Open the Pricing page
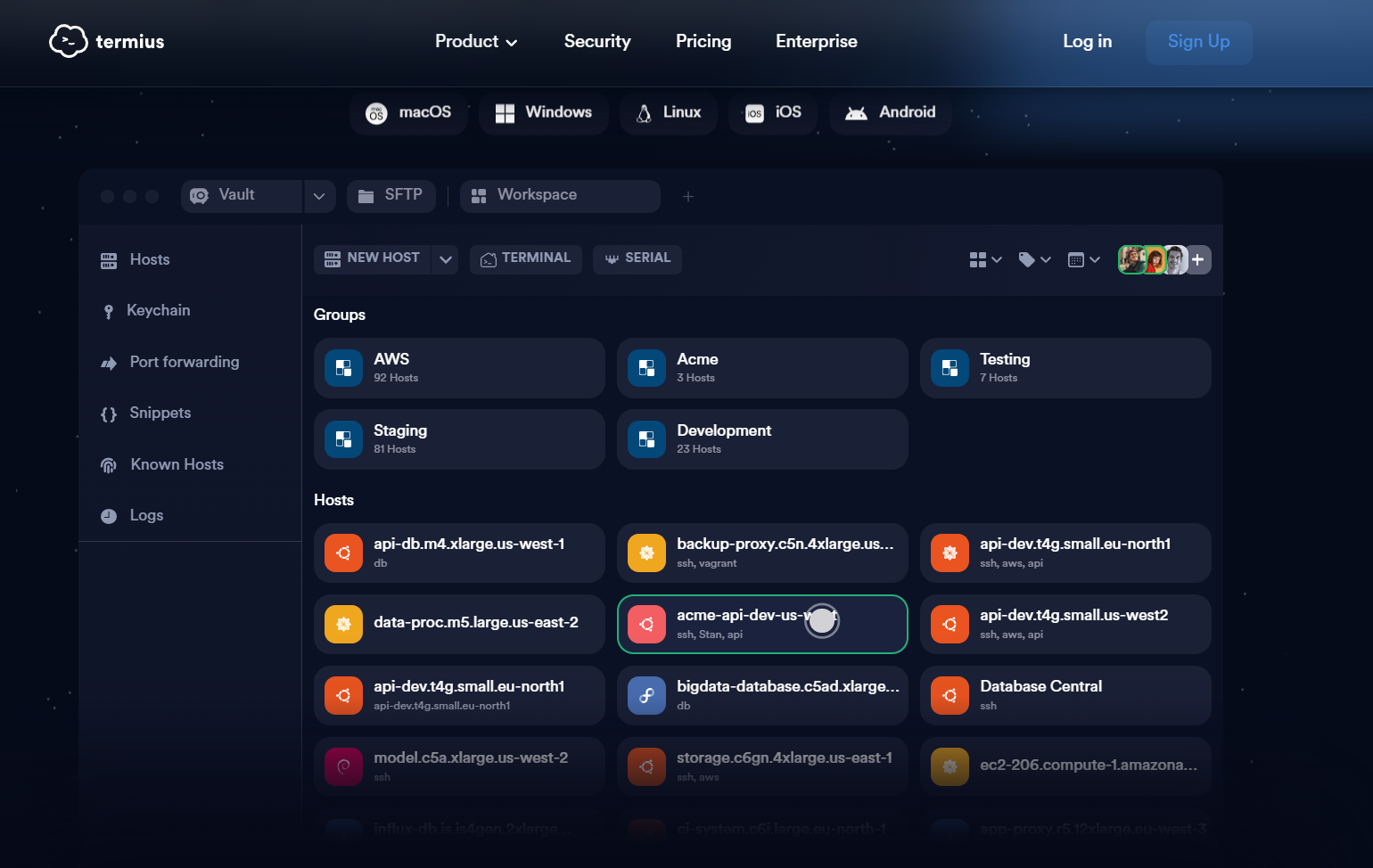Viewport: 1373px width, 868px height. 703,41
